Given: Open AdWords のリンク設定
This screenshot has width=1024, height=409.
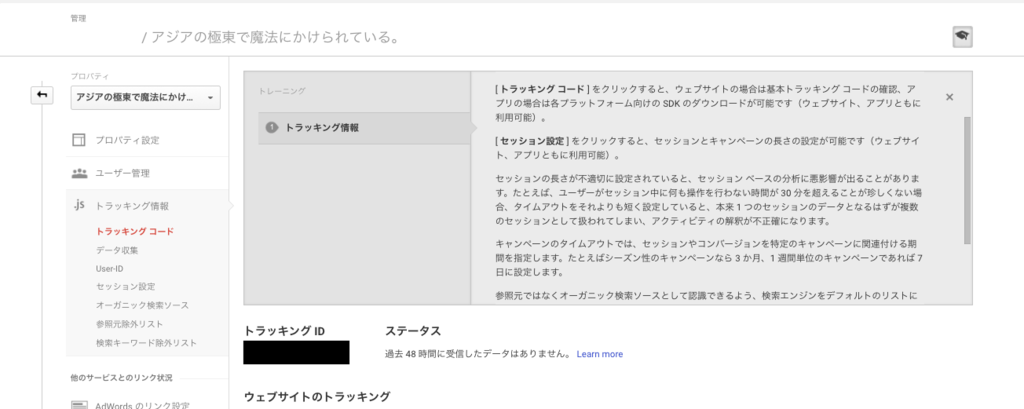Looking at the screenshot, I should [x=142, y=406].
